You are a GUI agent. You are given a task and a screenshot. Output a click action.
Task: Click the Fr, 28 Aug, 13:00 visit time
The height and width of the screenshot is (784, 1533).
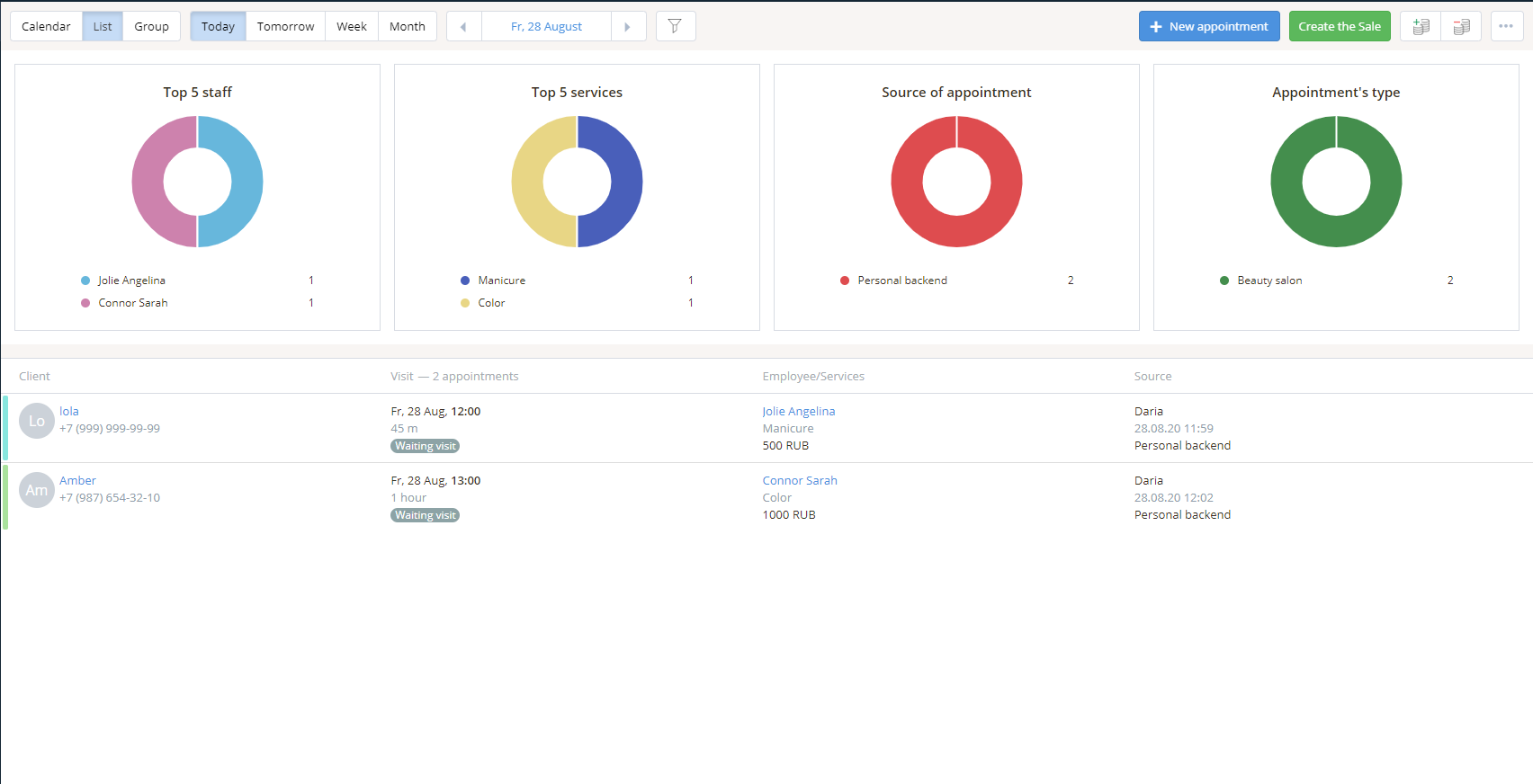point(435,480)
